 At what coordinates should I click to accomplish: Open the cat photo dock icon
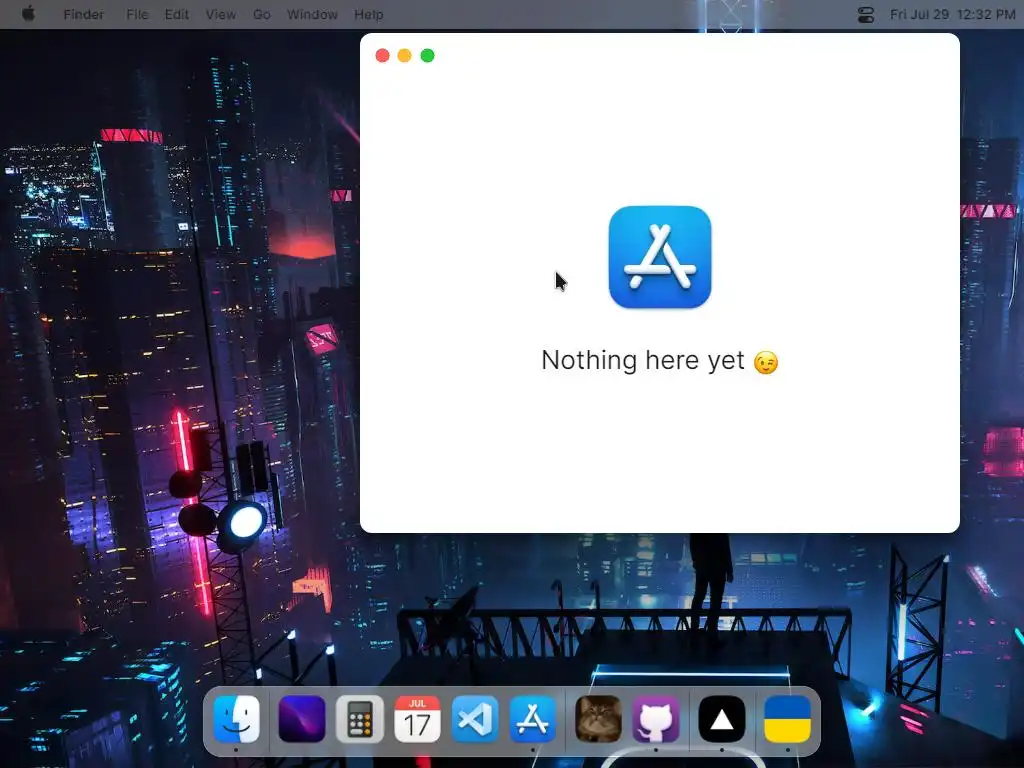[598, 719]
